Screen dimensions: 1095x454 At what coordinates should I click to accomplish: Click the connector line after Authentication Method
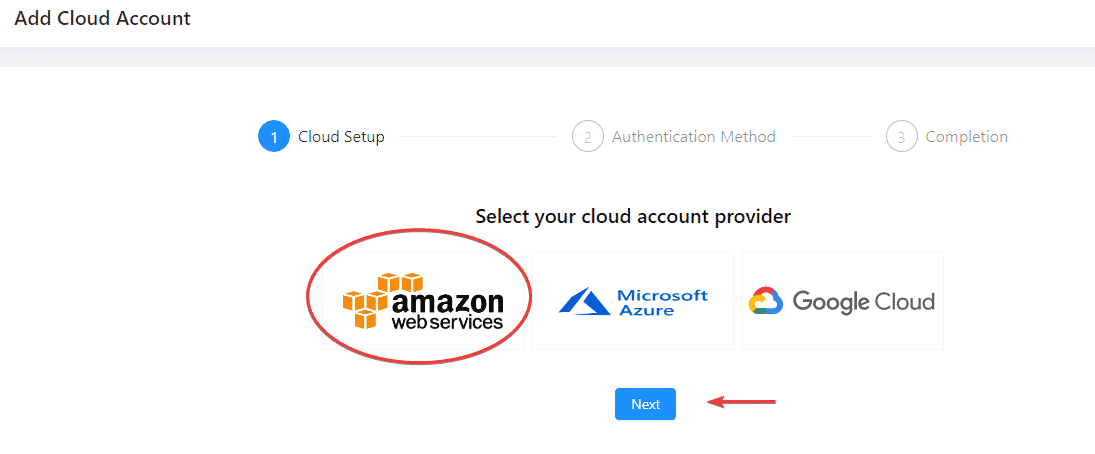pyautogui.click(x=831, y=137)
